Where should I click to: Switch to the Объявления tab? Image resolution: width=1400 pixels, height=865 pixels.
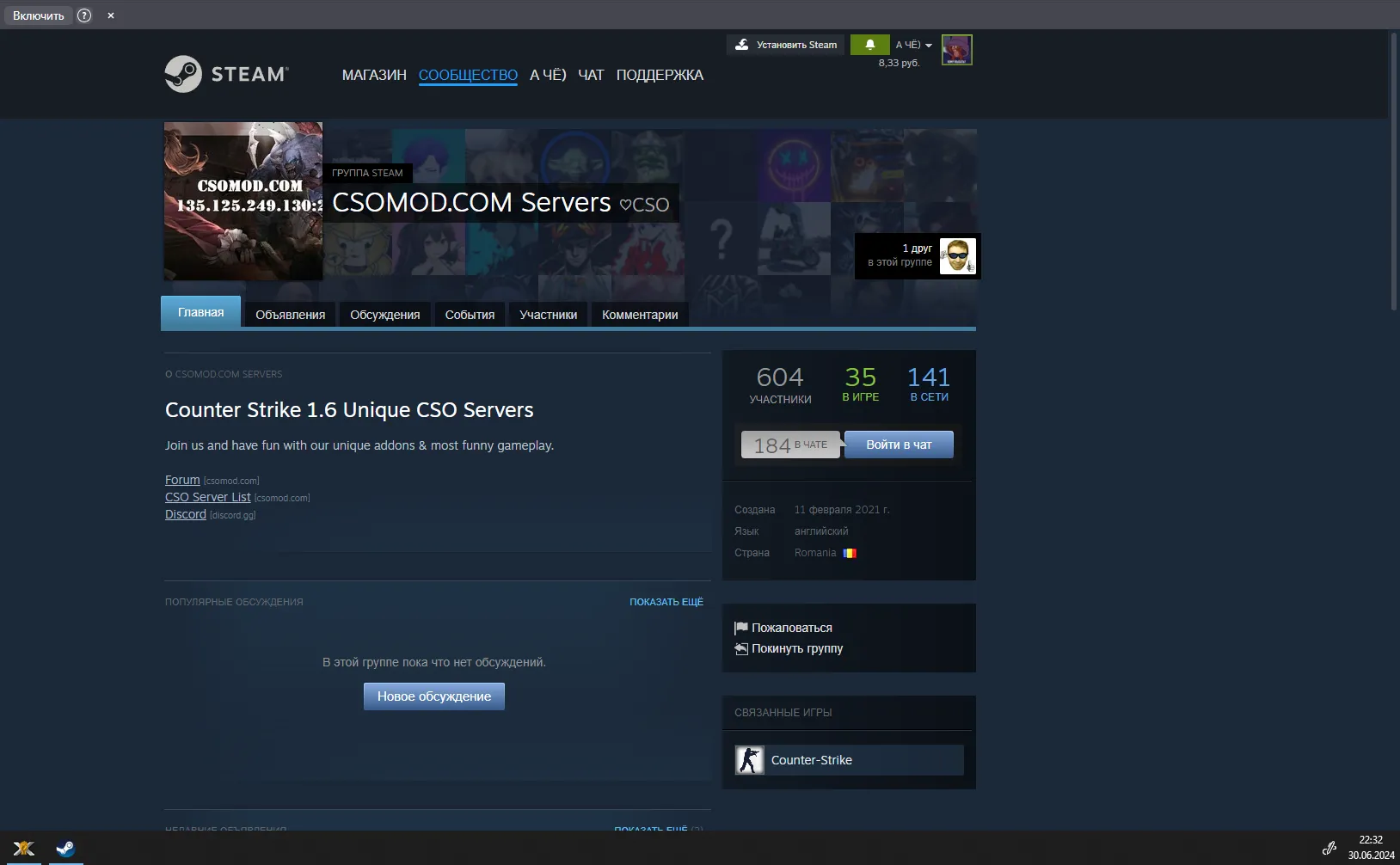click(290, 315)
